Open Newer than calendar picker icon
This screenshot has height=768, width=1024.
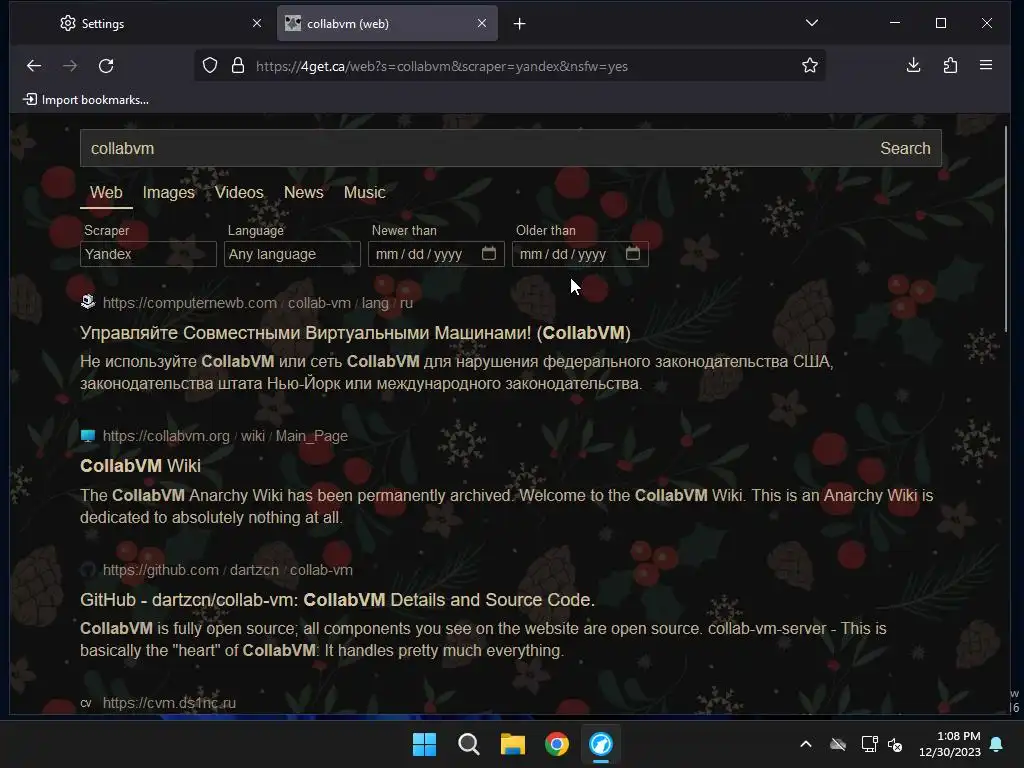coord(488,253)
